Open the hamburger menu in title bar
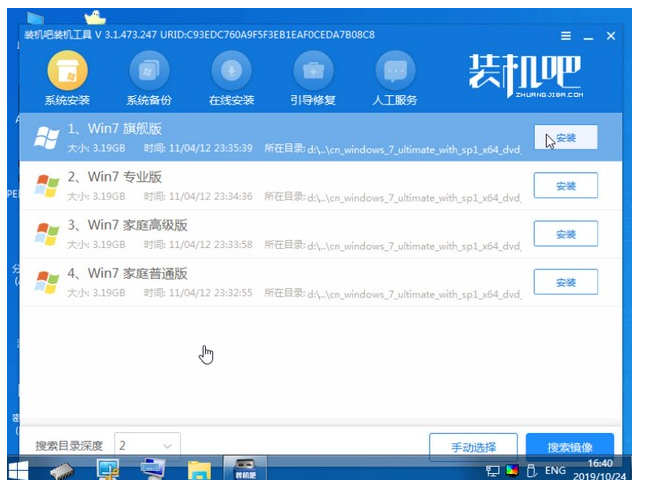 565,35
